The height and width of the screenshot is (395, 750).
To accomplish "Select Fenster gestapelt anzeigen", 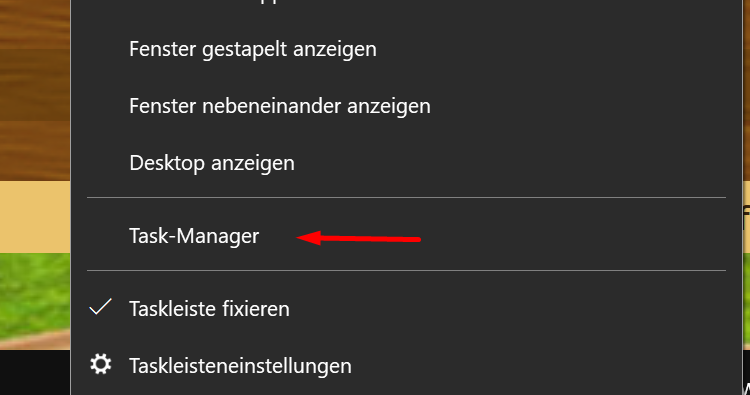I will (253, 50).
